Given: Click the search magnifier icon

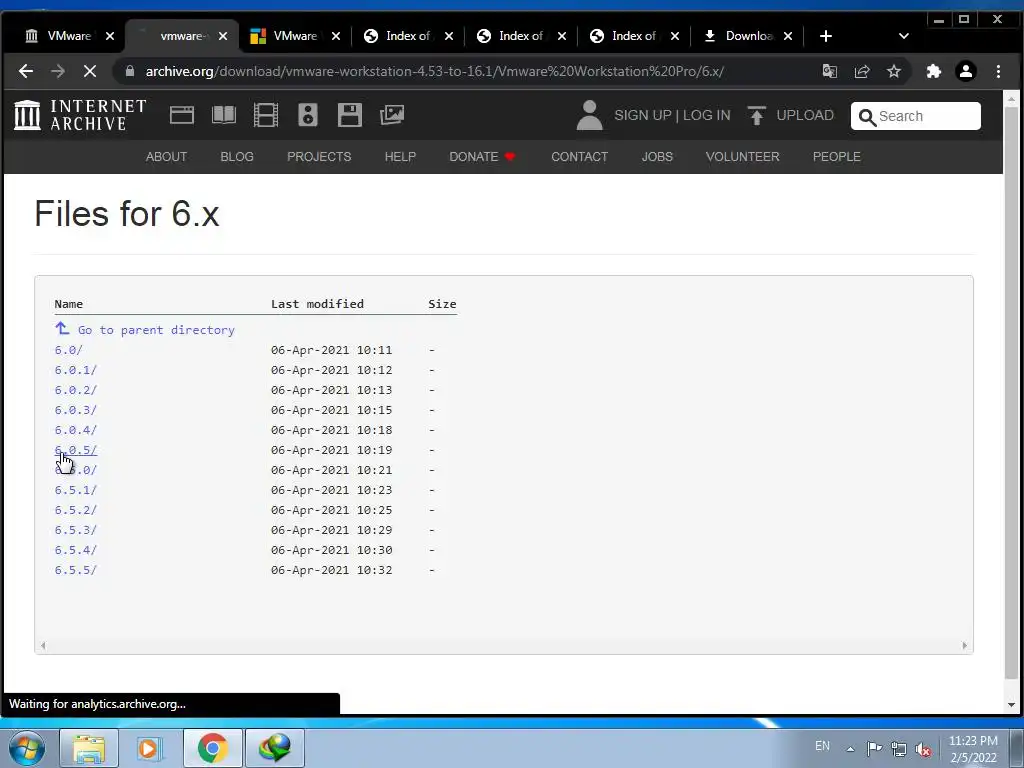Looking at the screenshot, I should pos(867,117).
